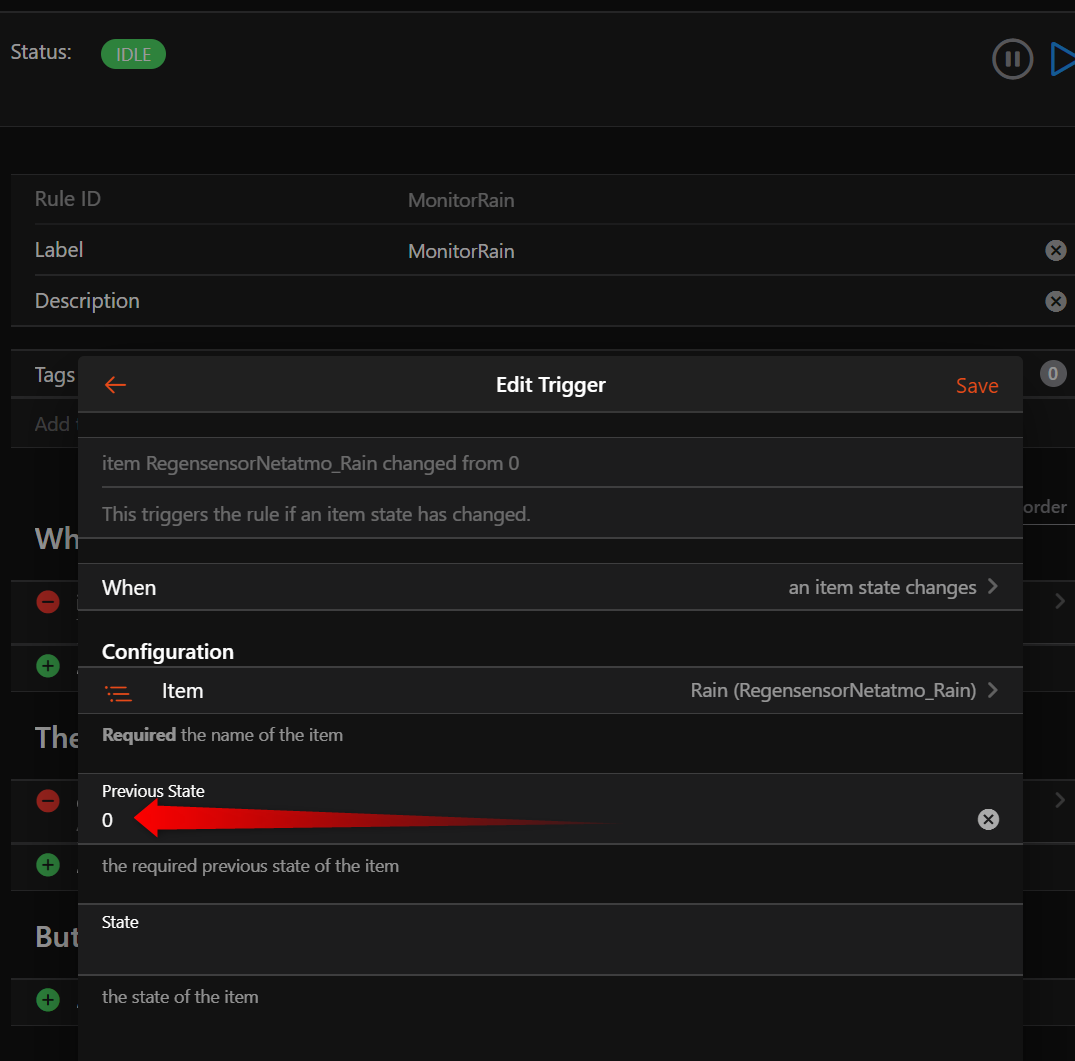Screen dimensions: 1075x1061
Task: Add a new action under Then
Action: pyautogui.click(x=48, y=864)
